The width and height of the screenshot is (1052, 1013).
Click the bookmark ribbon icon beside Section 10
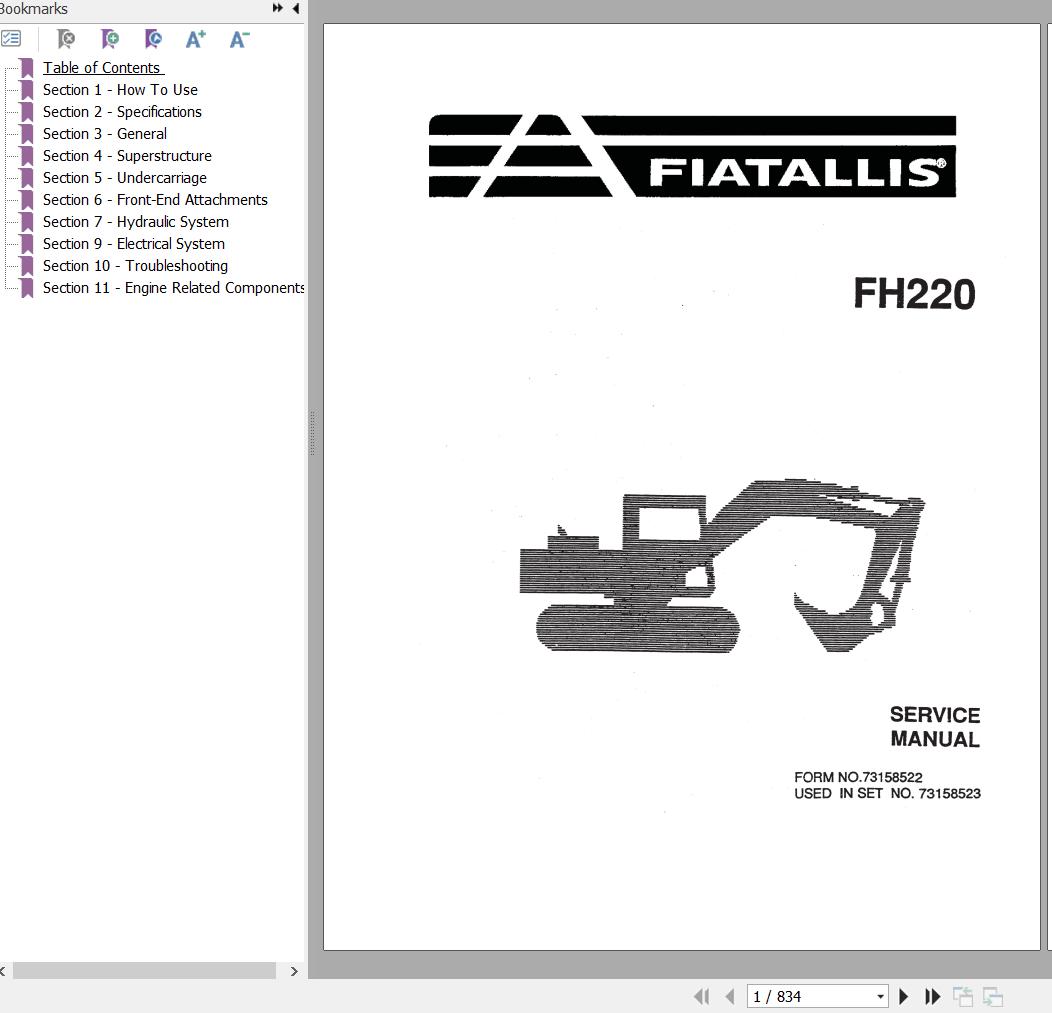[27, 266]
